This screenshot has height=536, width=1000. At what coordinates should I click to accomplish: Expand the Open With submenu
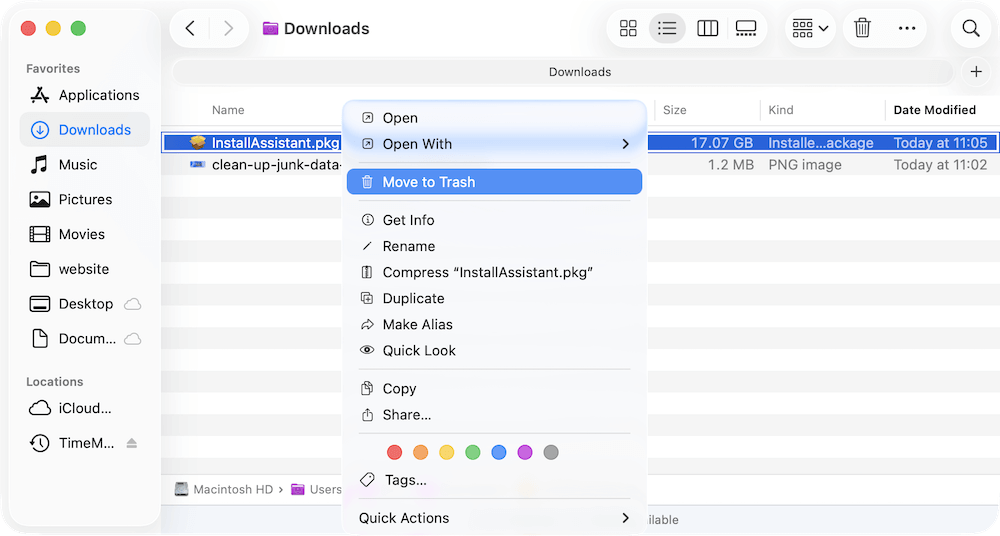[494, 144]
